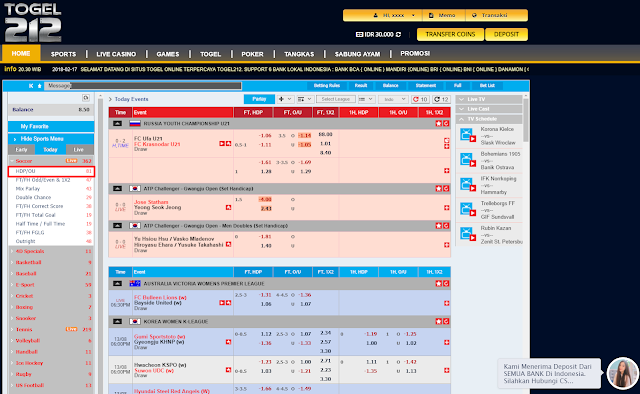The image size is (640, 394).
Task: Open live stream for FC Ufa U21
Action: click(222, 144)
